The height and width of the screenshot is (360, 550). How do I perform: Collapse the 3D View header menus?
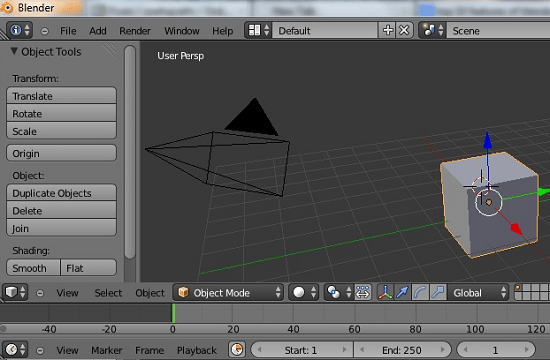(40, 293)
